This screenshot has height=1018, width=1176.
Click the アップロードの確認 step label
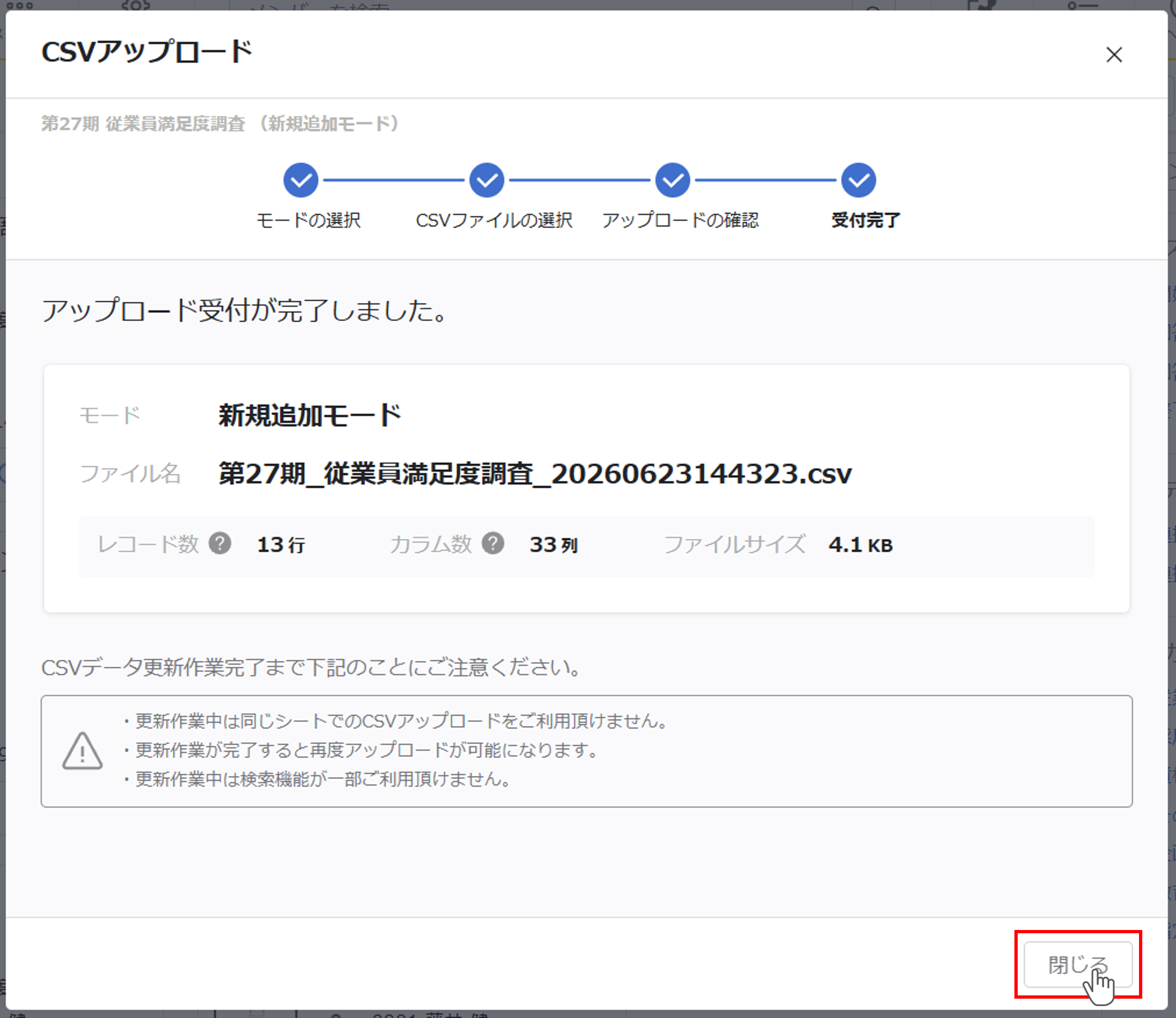pos(680,220)
